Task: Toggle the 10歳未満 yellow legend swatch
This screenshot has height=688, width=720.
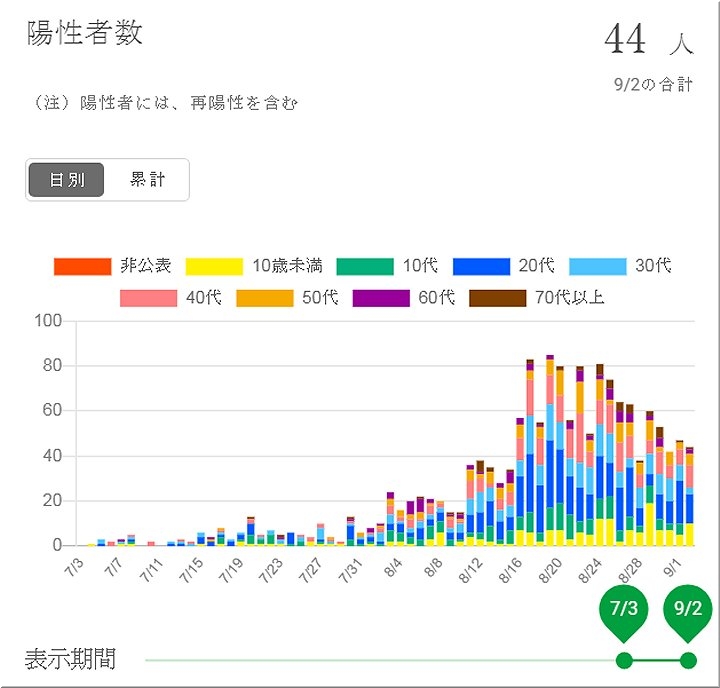Action: [206, 266]
